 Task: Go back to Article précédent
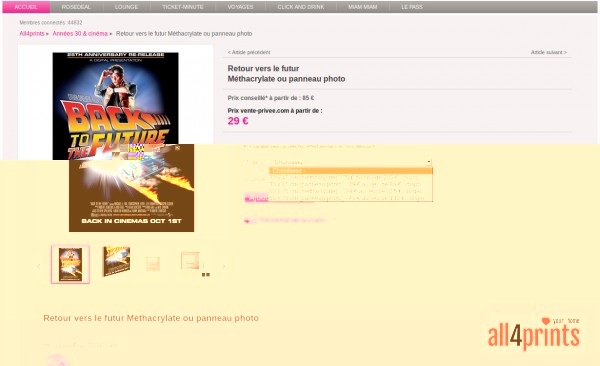[x=249, y=52]
